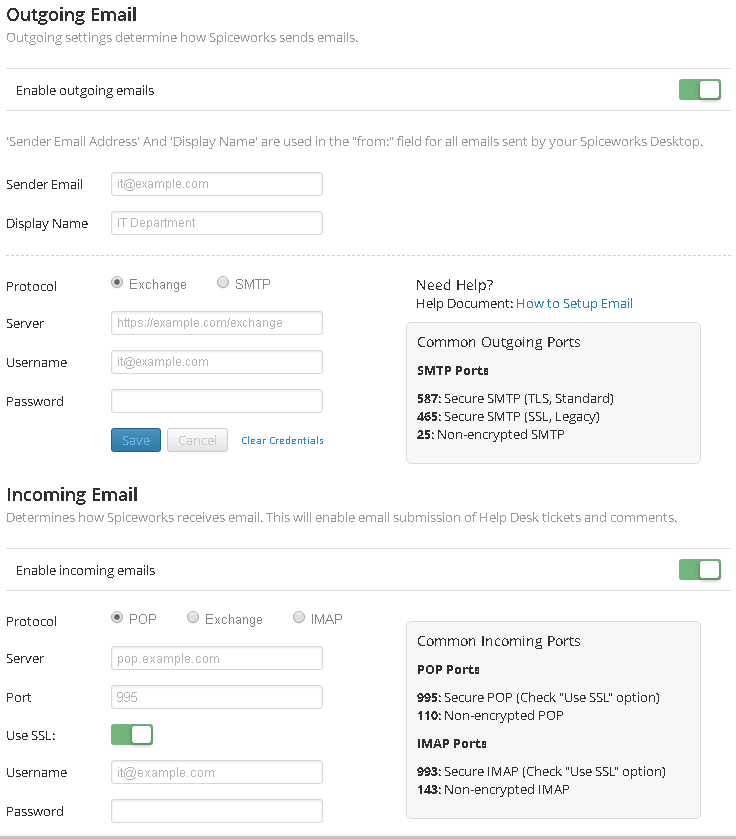Click the incoming Port field

coord(216,697)
